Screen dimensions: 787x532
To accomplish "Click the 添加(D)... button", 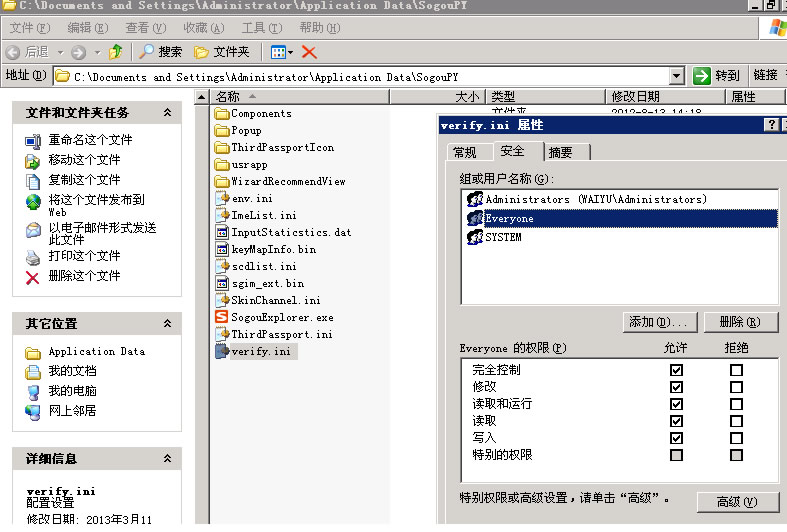I will pos(661,322).
